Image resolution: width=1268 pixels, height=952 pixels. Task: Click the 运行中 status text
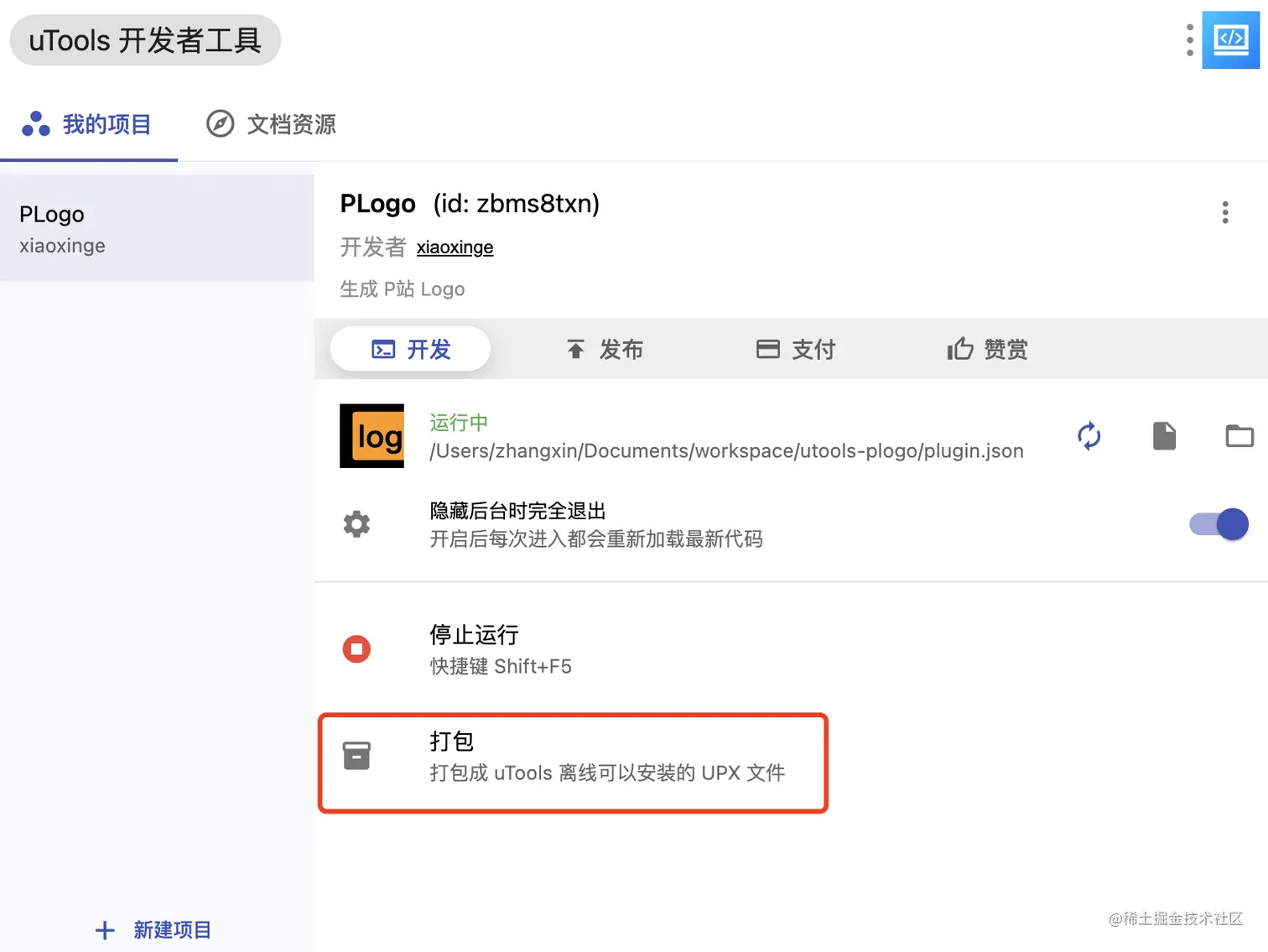click(x=459, y=422)
